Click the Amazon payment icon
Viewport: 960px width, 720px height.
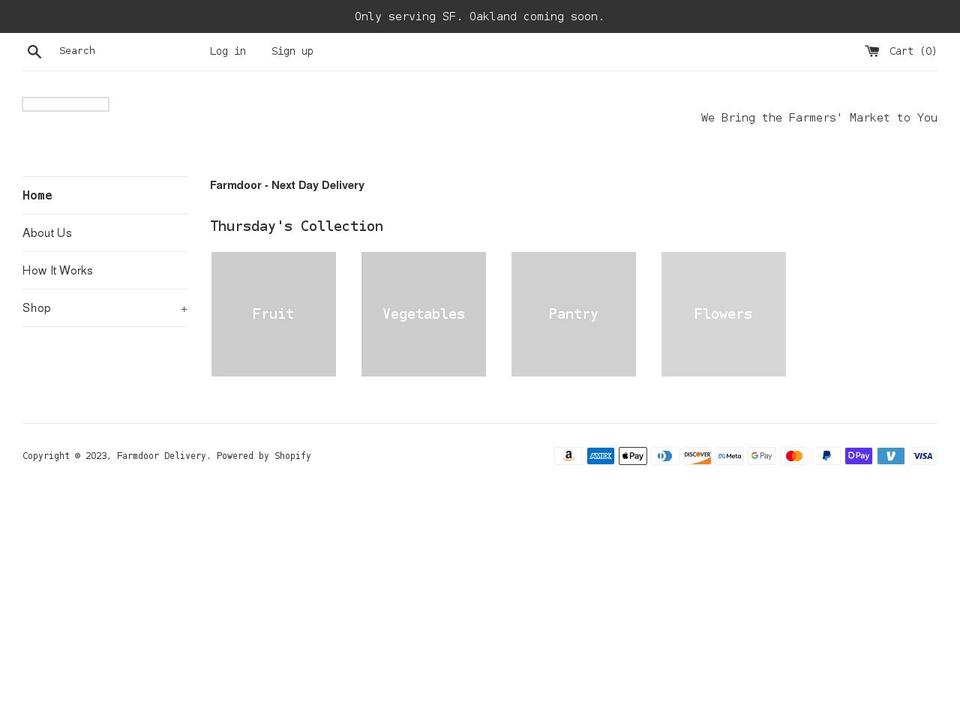click(x=568, y=456)
